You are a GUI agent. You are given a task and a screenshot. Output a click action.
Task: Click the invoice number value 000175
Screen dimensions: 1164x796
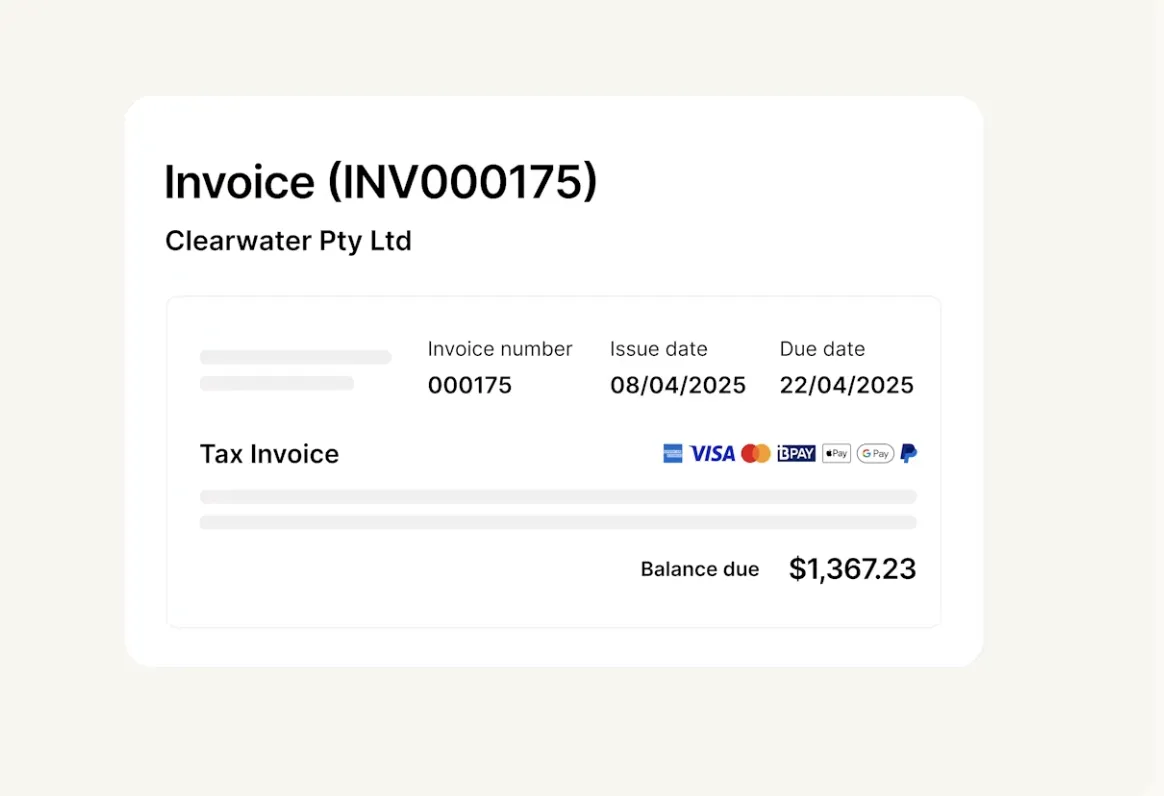(470, 385)
